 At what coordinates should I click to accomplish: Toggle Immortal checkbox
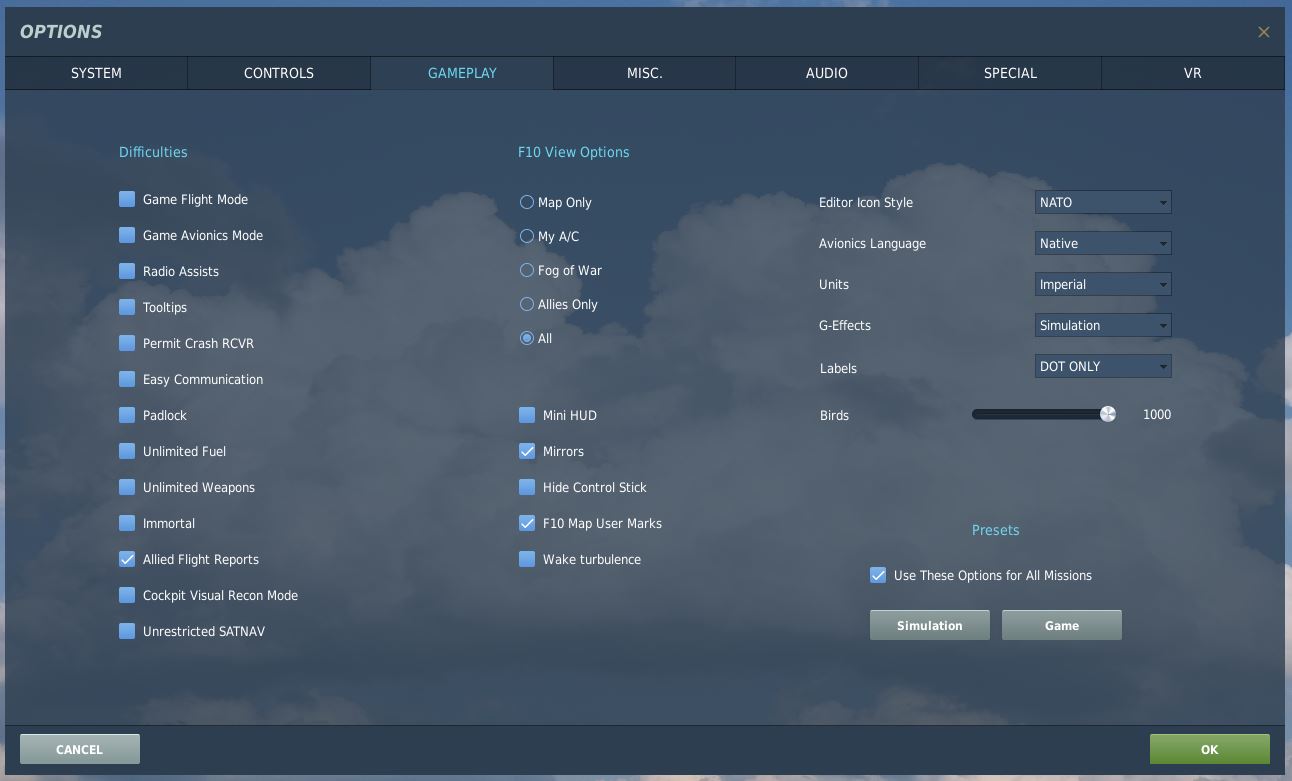(x=127, y=523)
